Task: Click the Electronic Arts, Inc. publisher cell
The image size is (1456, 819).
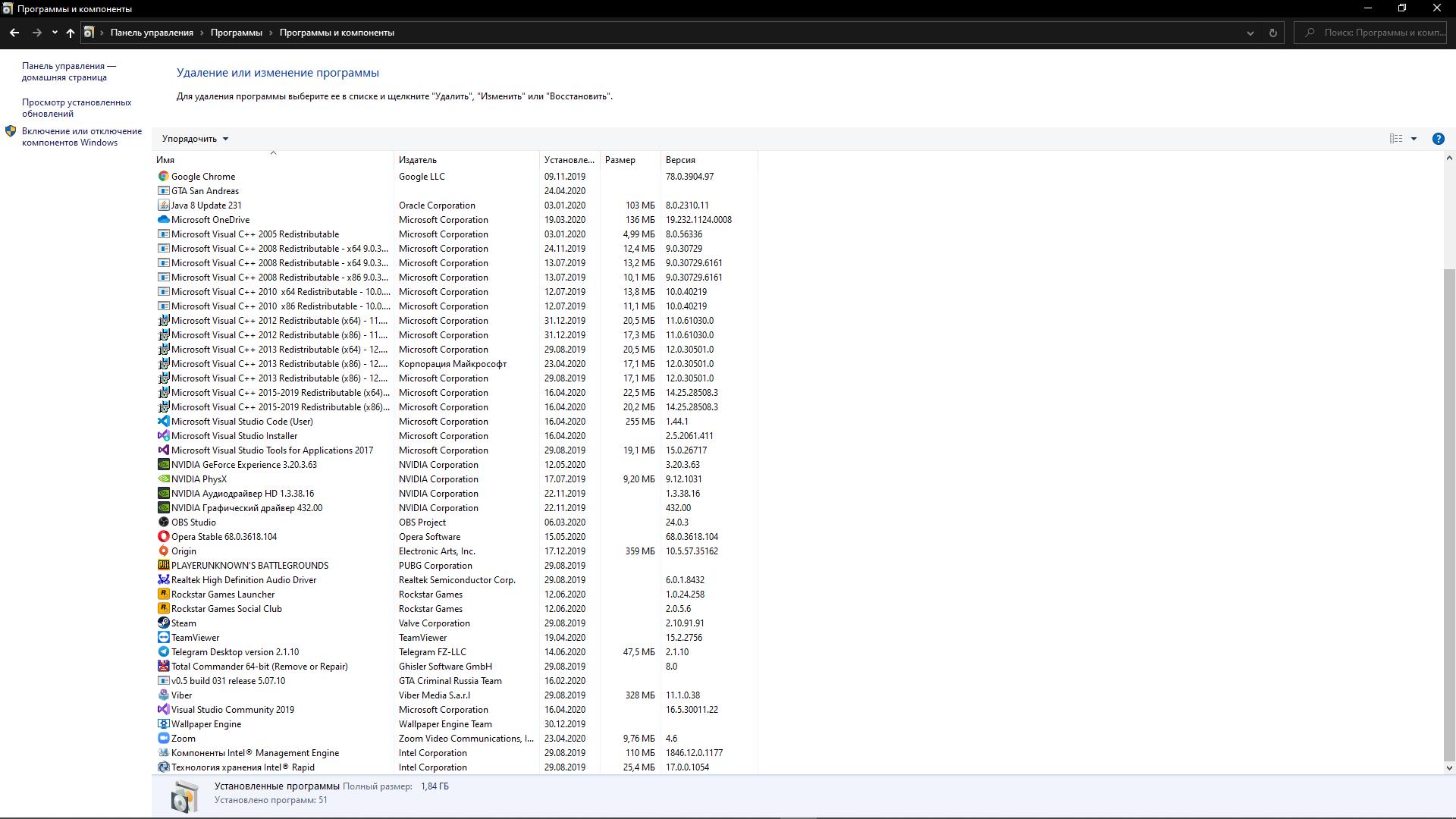Action: [437, 551]
